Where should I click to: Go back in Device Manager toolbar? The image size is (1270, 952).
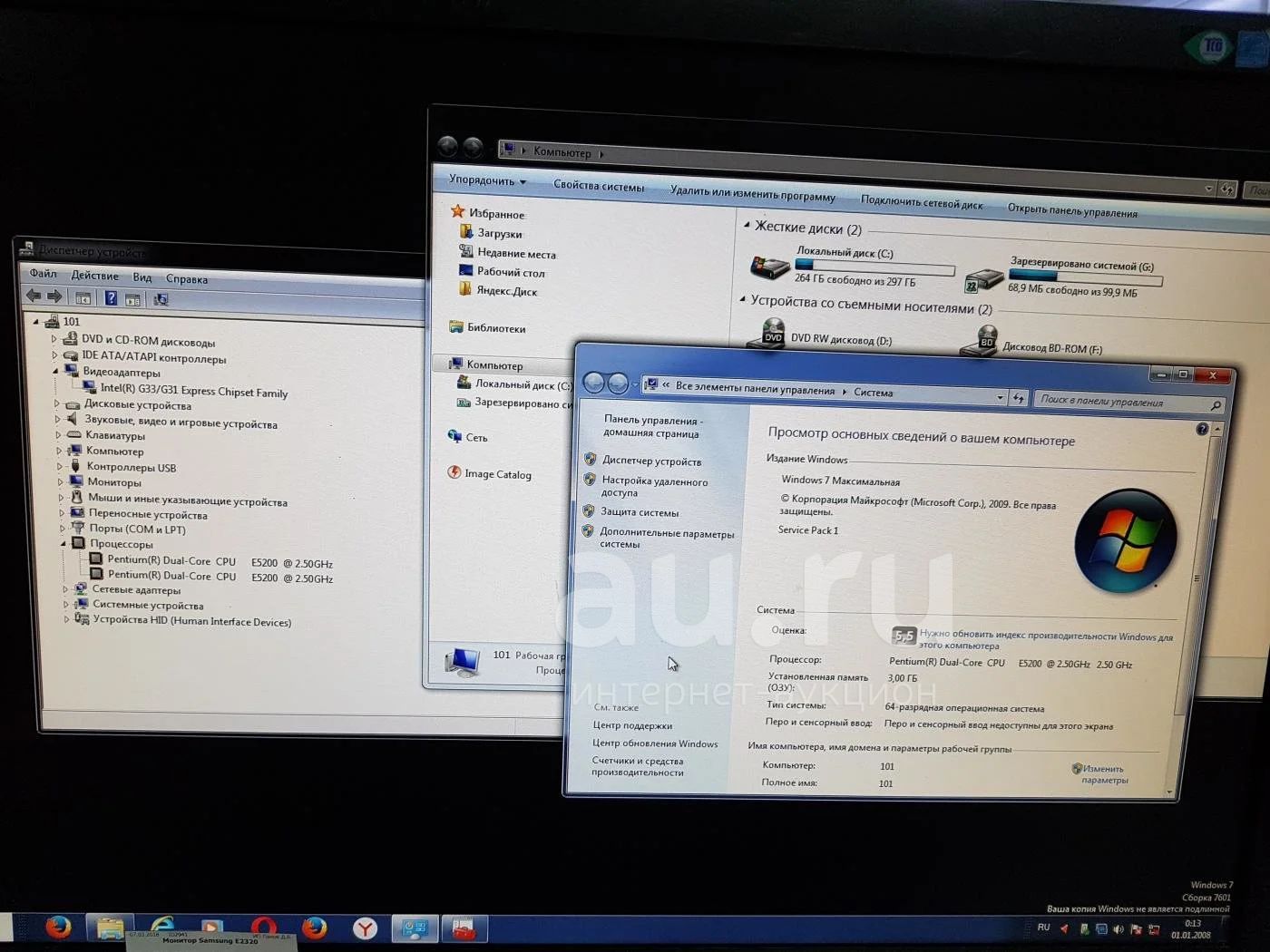click(x=34, y=296)
